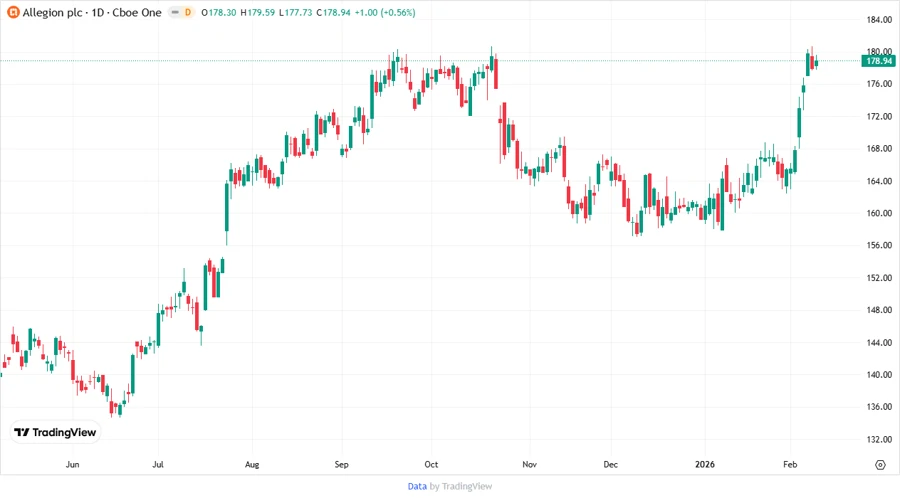Open the Data link below chart
Screen dimensions: 900x498
[x=417, y=486]
